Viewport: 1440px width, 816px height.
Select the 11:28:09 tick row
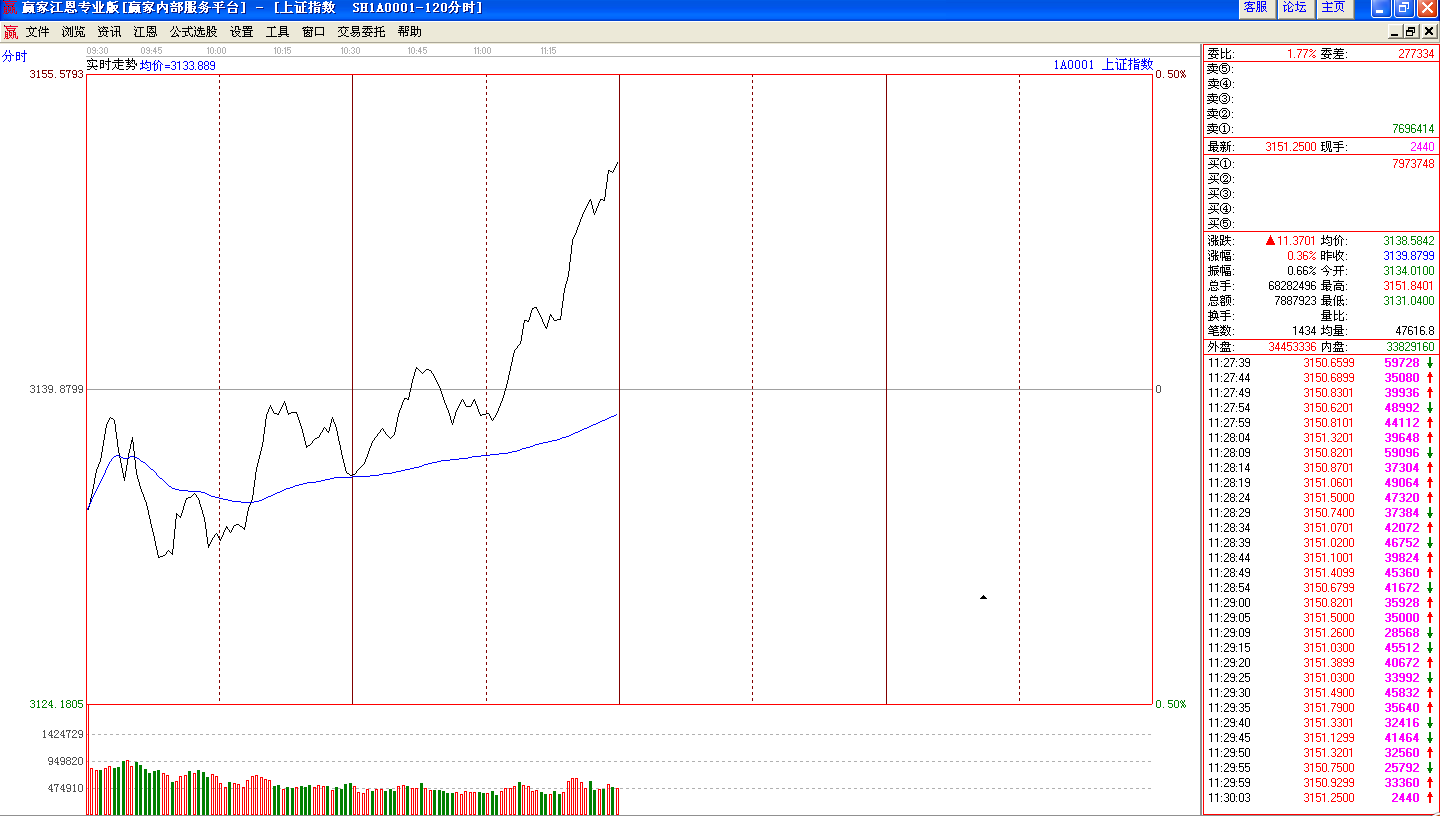(x=1321, y=453)
